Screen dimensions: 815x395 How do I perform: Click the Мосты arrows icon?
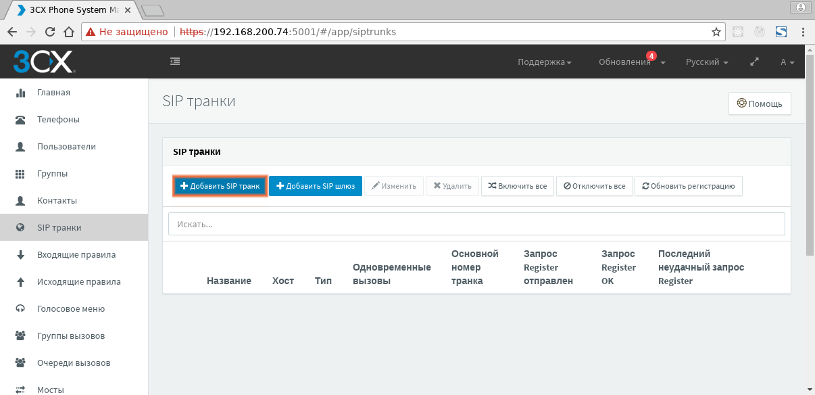point(20,389)
